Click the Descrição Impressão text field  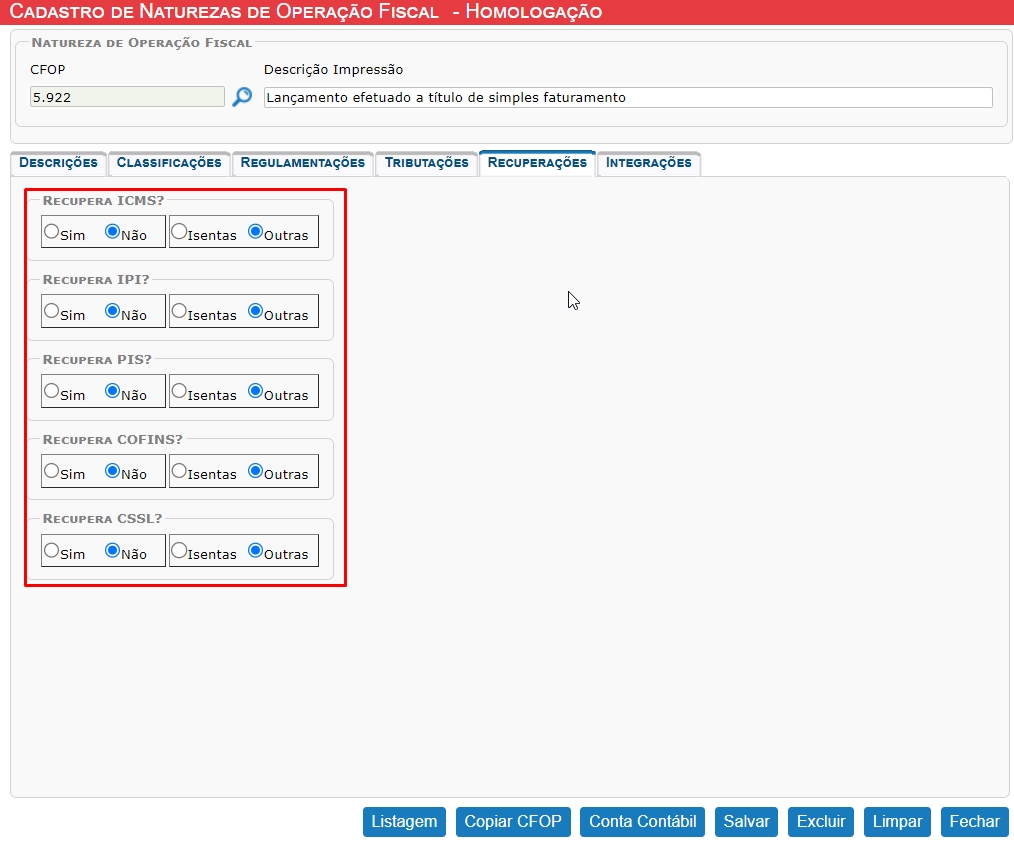pyautogui.click(x=628, y=97)
